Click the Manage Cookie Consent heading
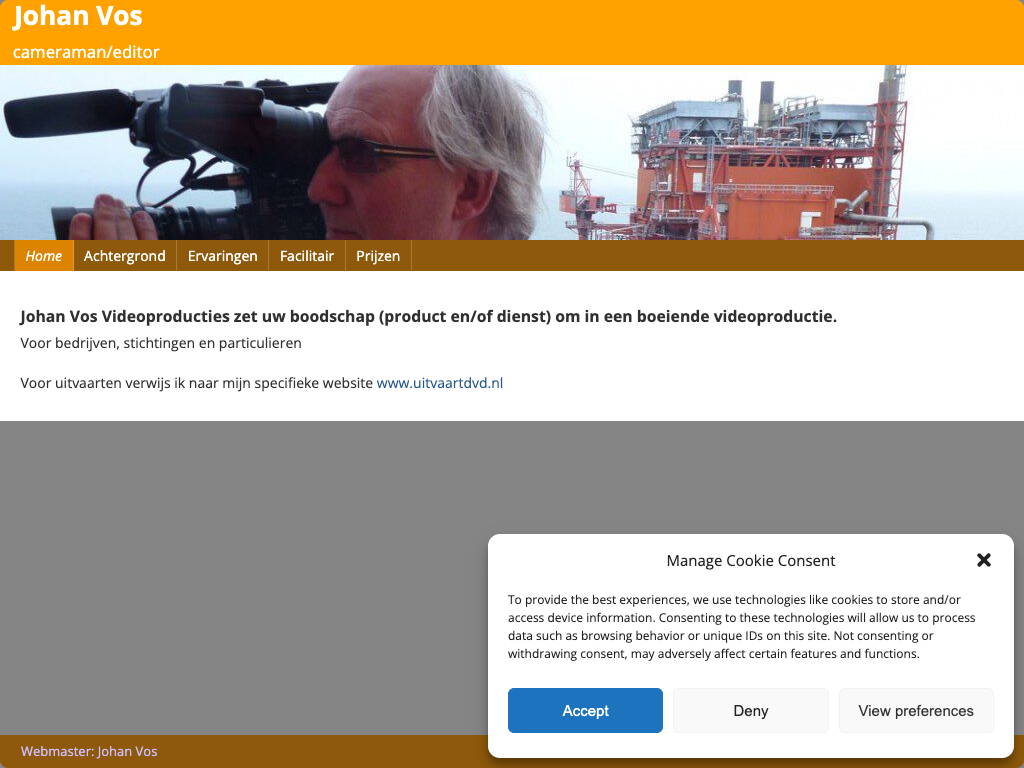 pyautogui.click(x=750, y=561)
